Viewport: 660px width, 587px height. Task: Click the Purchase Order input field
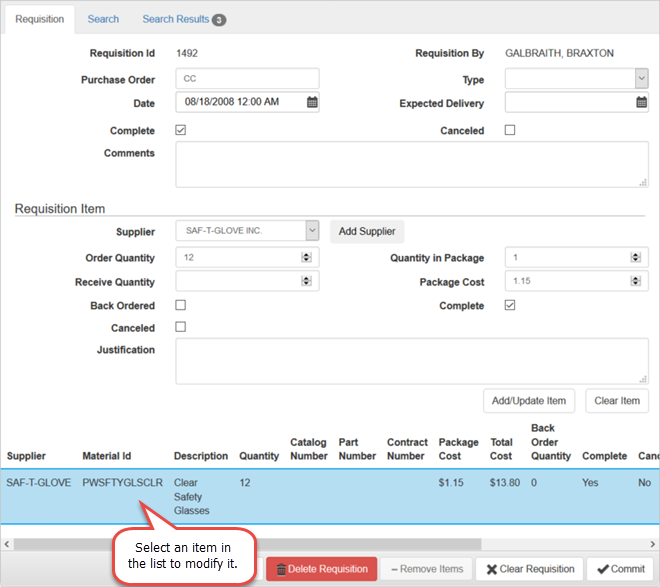pos(247,79)
